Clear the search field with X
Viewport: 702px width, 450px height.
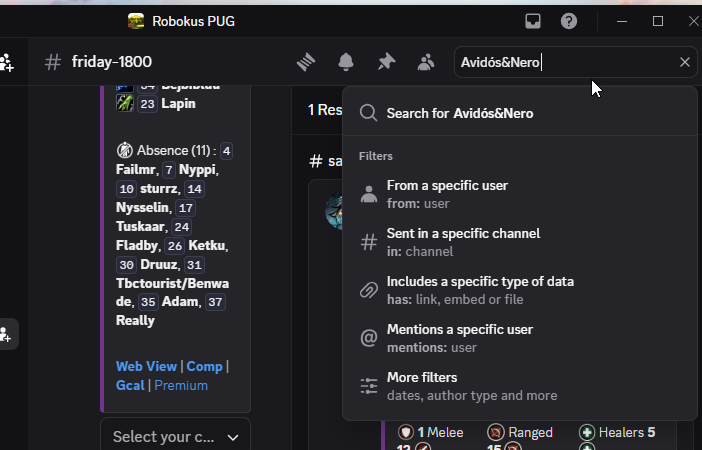pyautogui.click(x=685, y=62)
